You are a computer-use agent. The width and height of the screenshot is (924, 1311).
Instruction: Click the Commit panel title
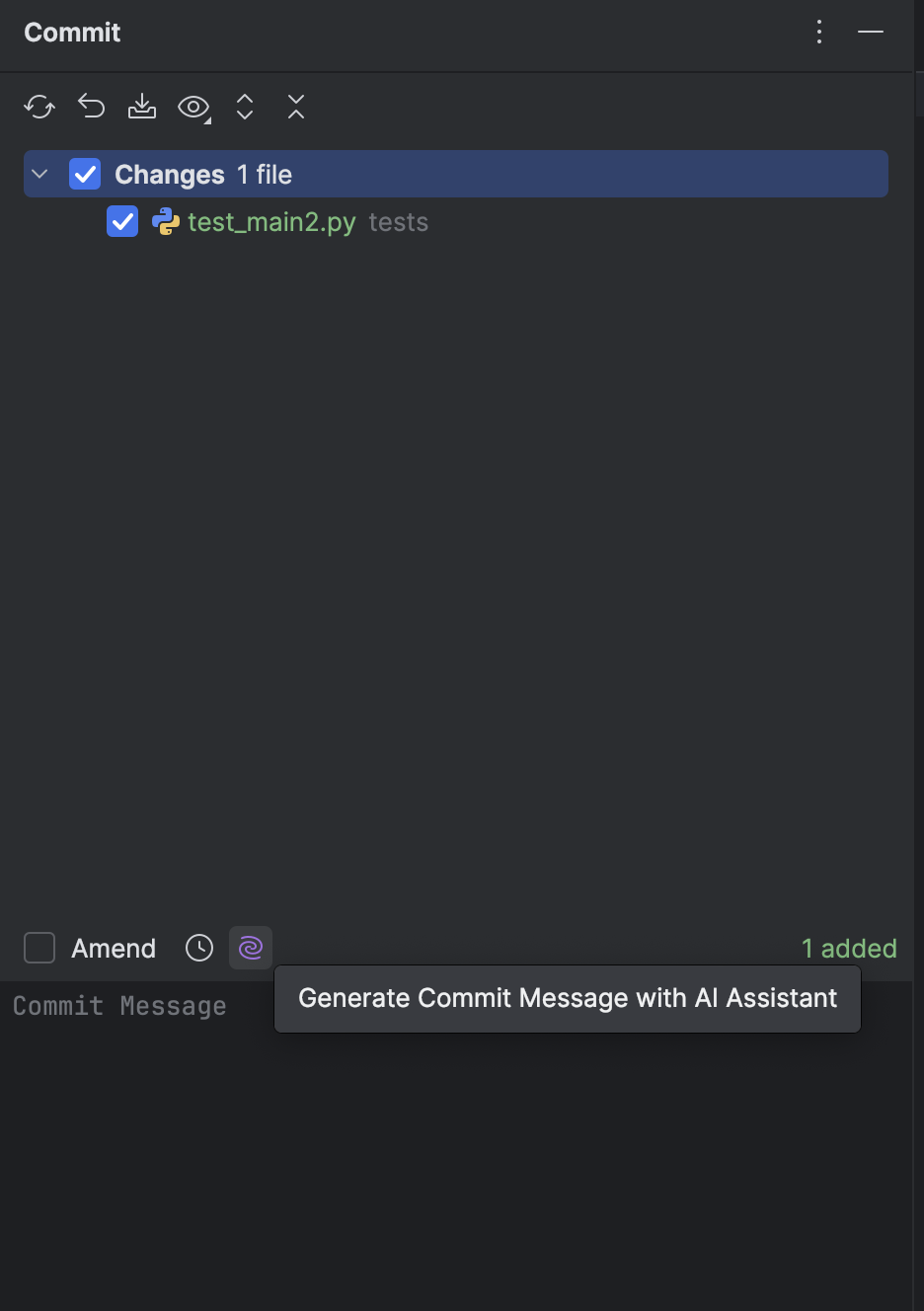point(72,33)
